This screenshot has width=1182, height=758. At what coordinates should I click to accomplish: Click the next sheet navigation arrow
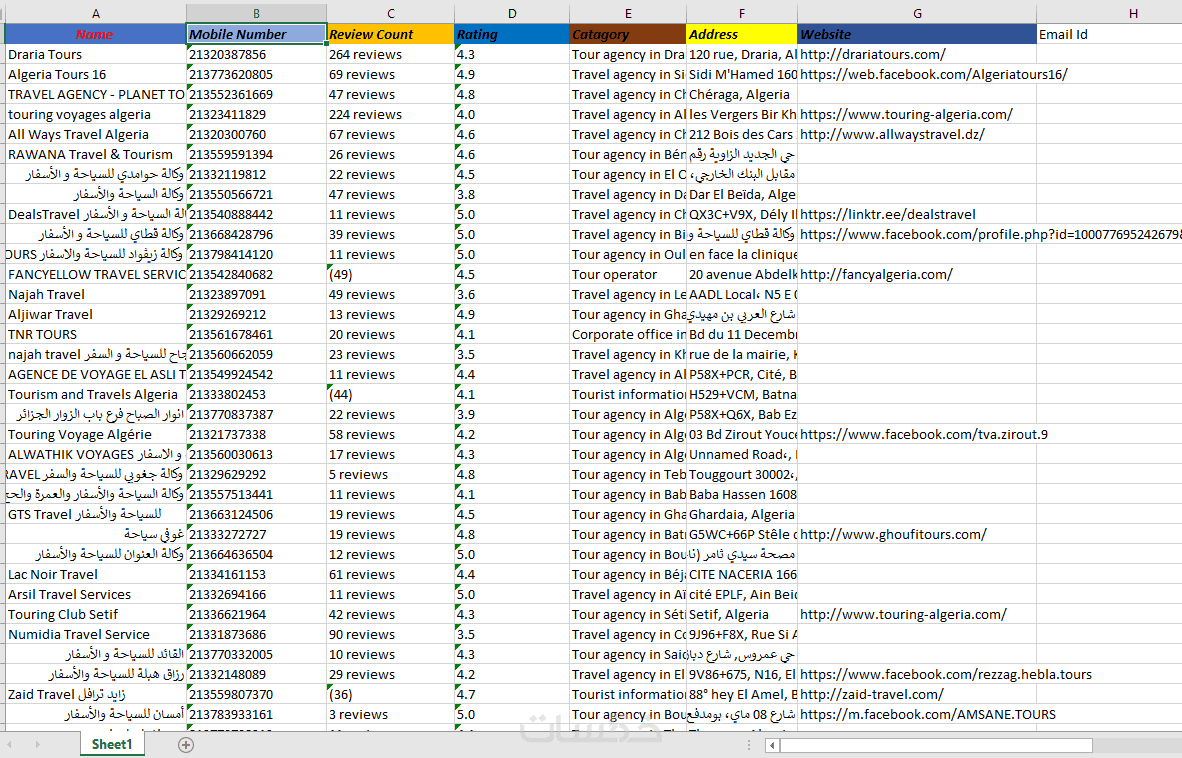37,744
